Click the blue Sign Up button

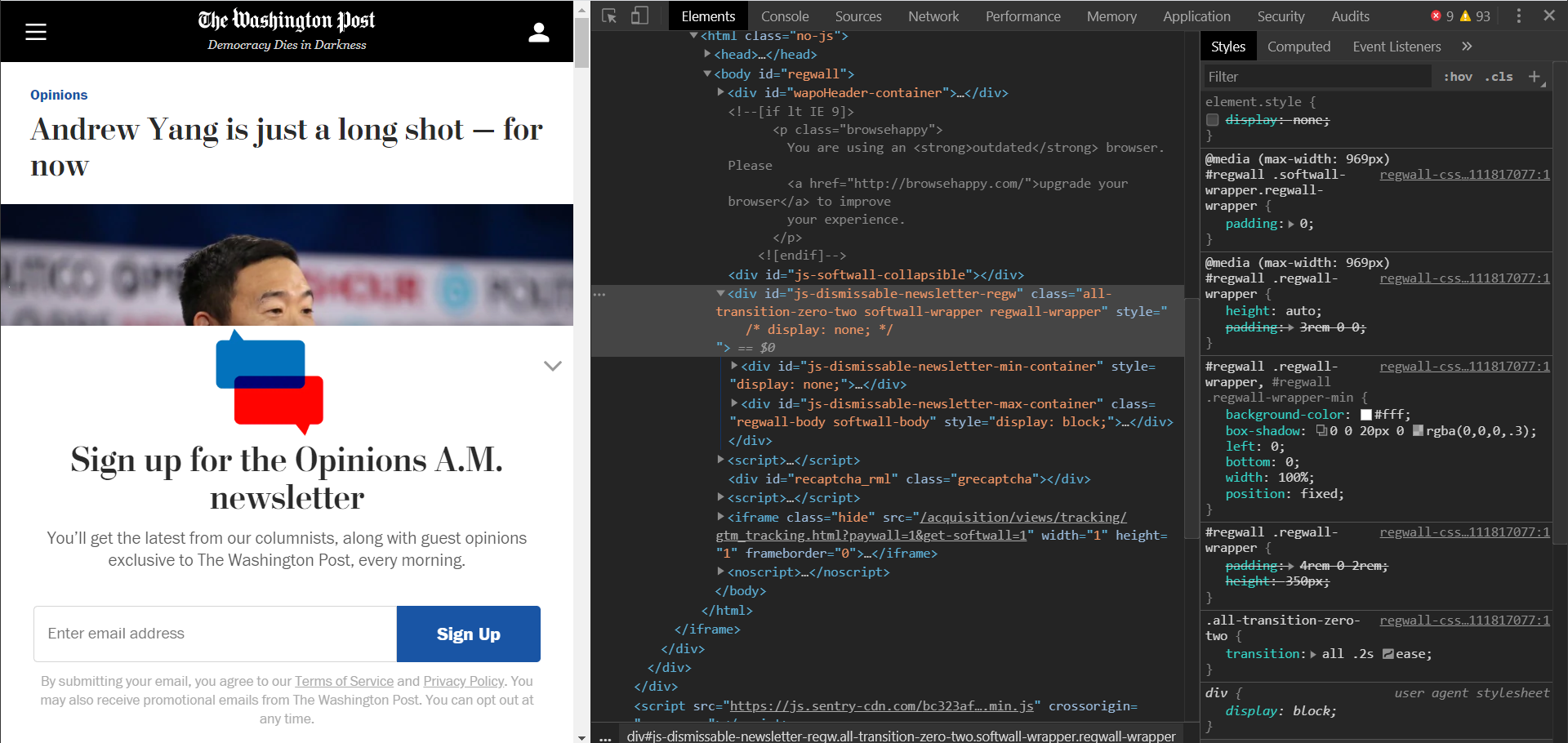pyautogui.click(x=468, y=634)
